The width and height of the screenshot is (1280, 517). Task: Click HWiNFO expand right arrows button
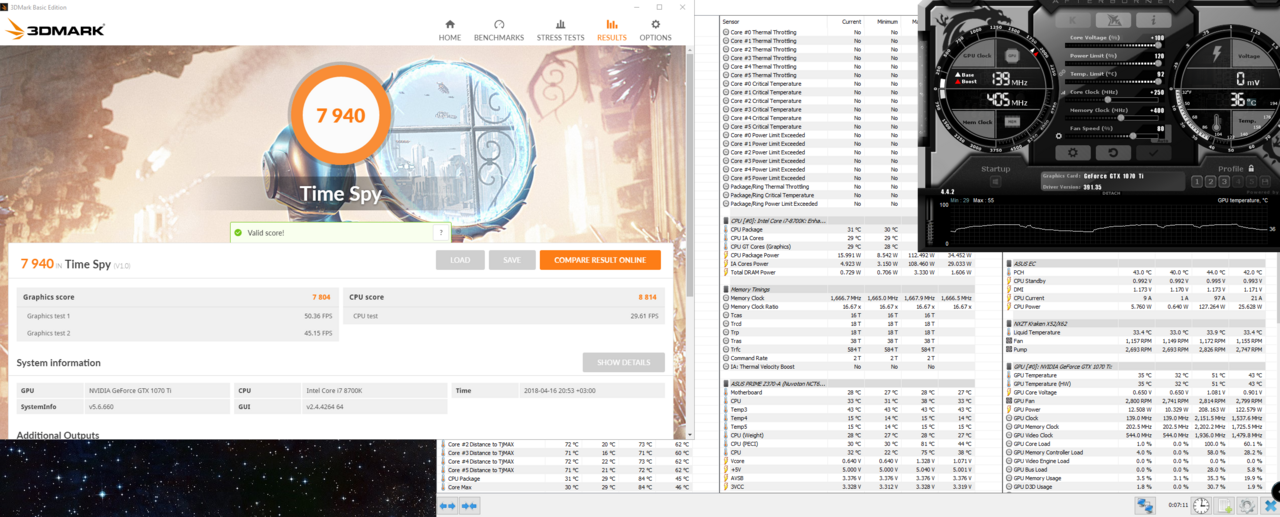468,506
